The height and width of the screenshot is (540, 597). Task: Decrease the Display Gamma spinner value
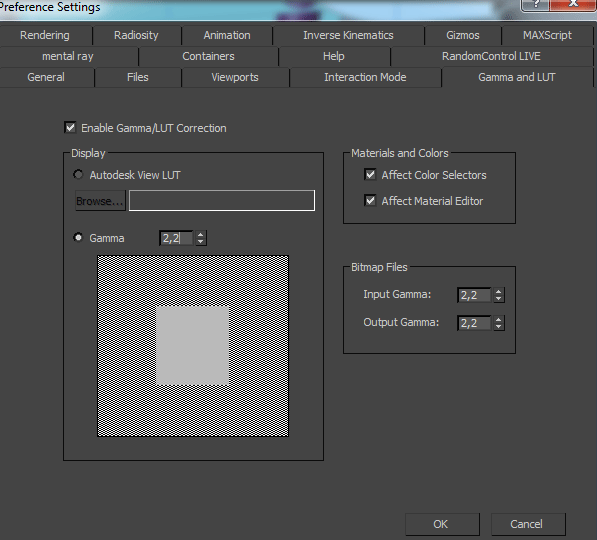201,242
